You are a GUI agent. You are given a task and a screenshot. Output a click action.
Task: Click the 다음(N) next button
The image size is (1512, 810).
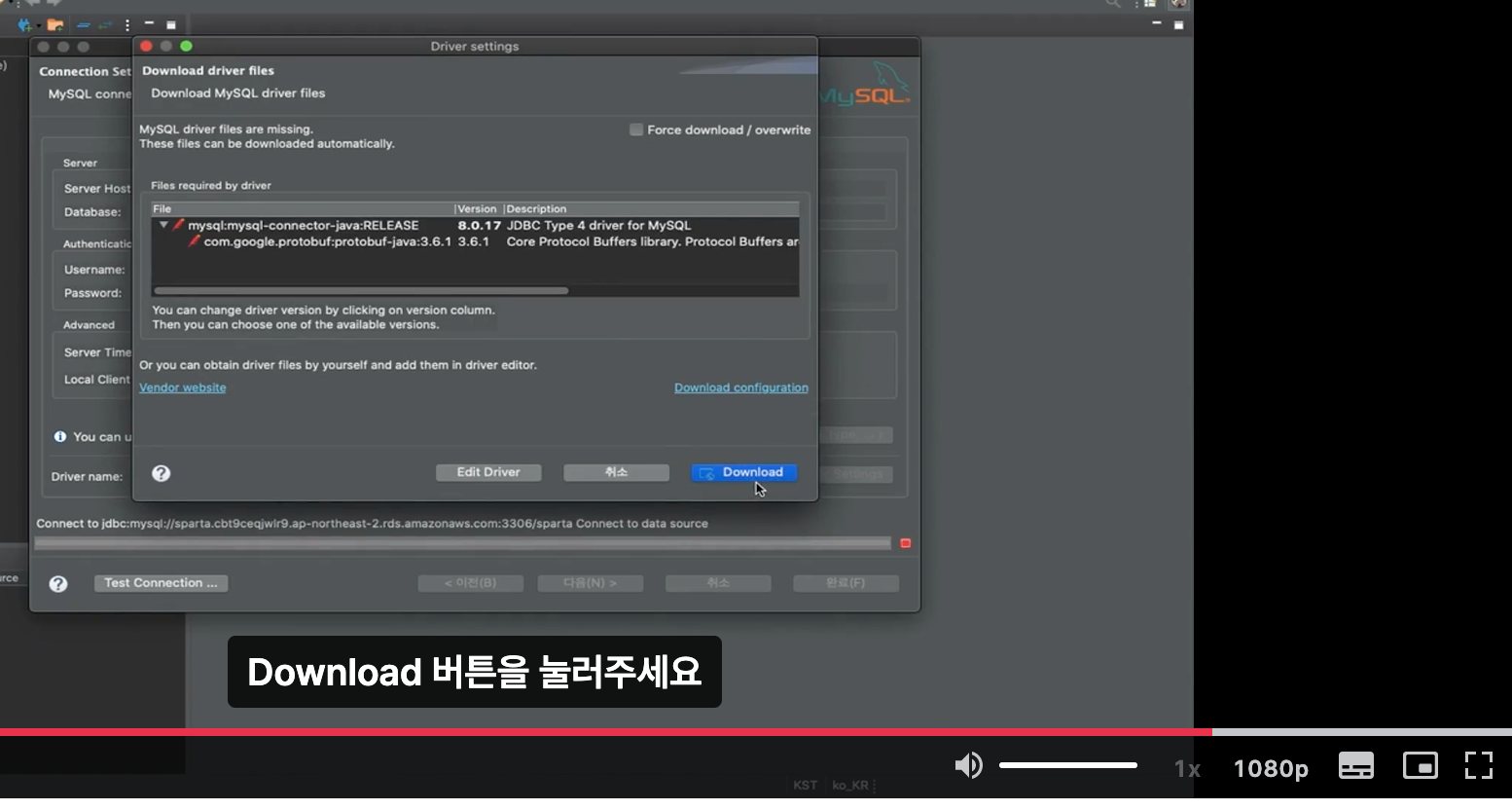[591, 583]
